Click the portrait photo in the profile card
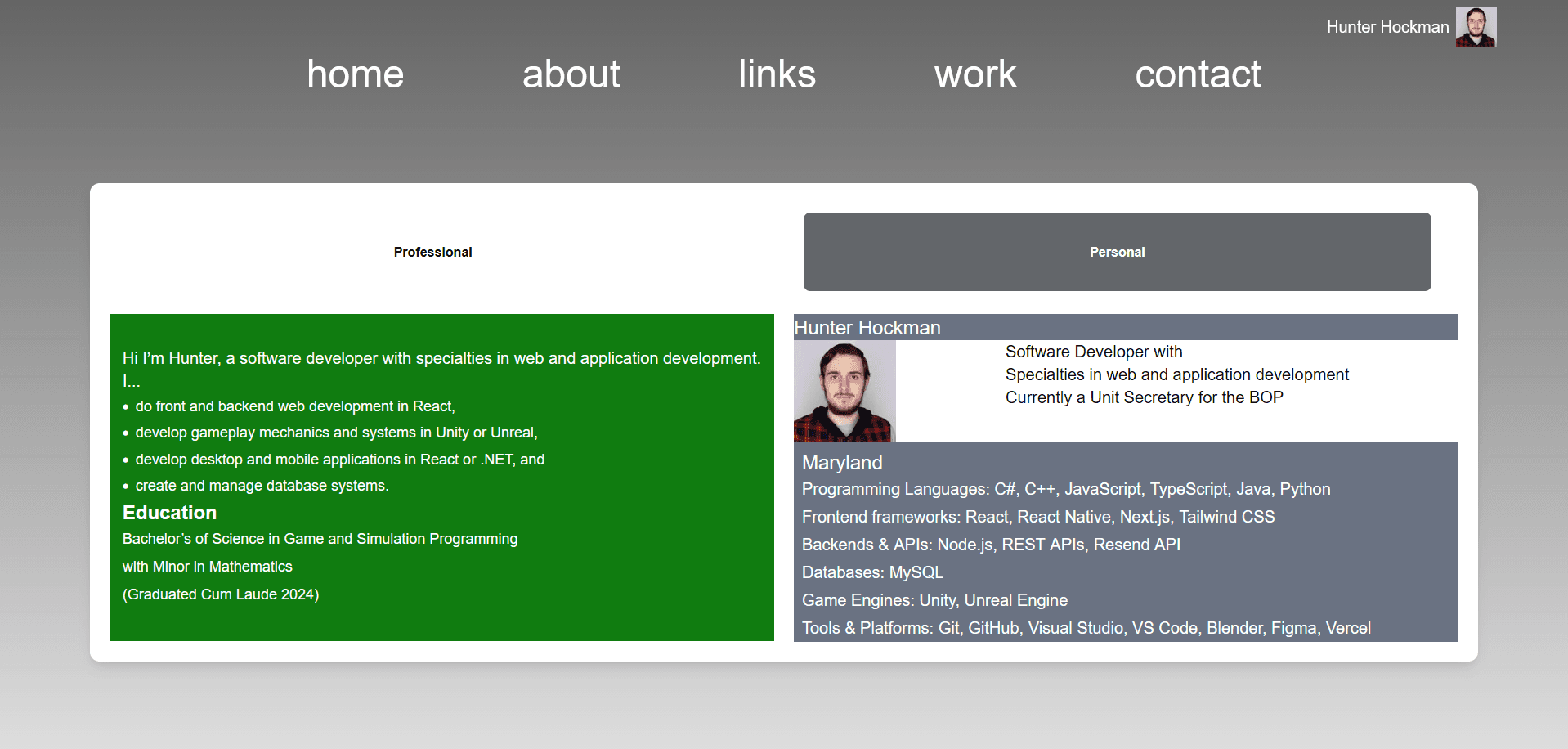1568x749 pixels. click(844, 391)
